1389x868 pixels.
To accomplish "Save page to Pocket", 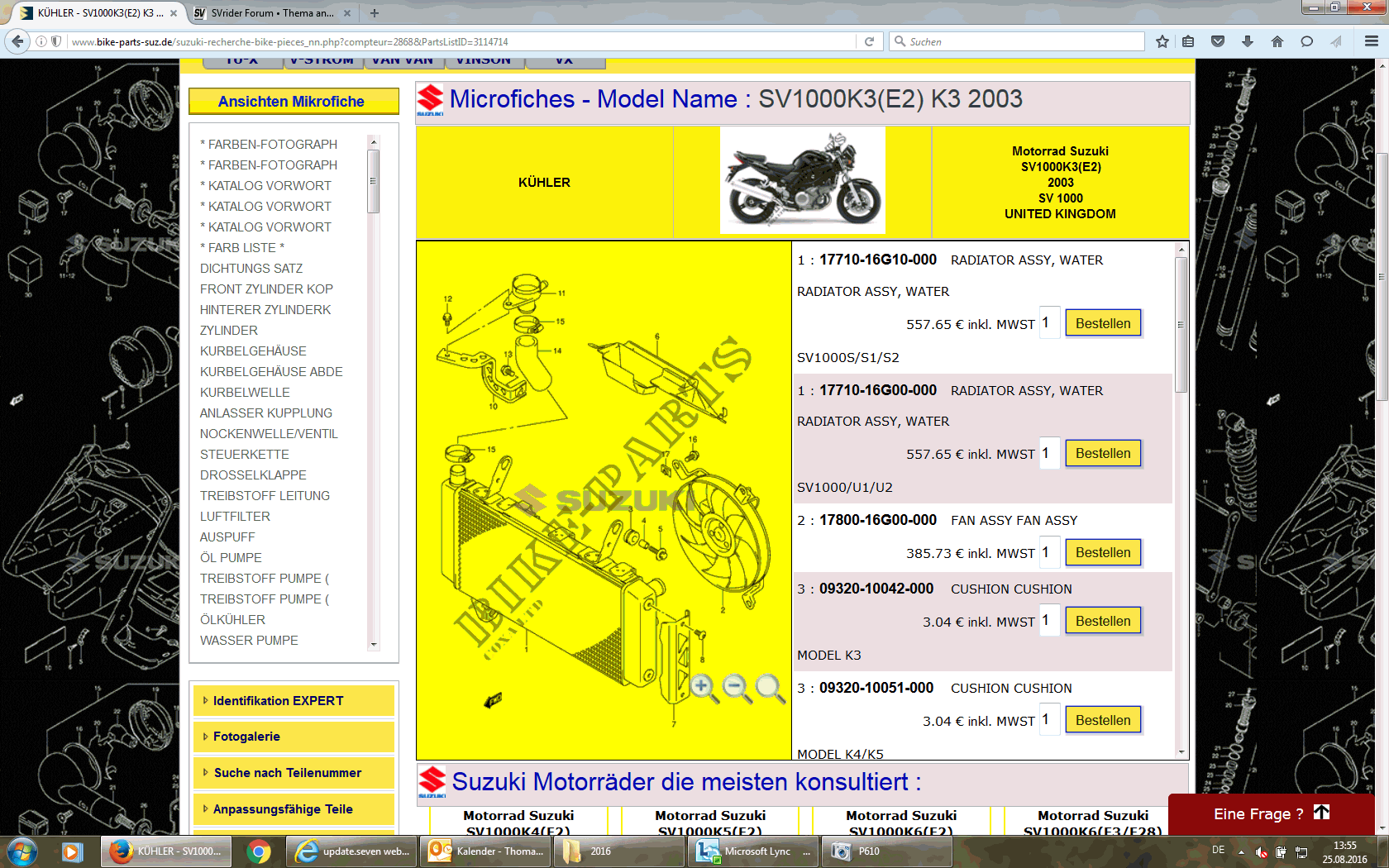I will pyautogui.click(x=1218, y=41).
